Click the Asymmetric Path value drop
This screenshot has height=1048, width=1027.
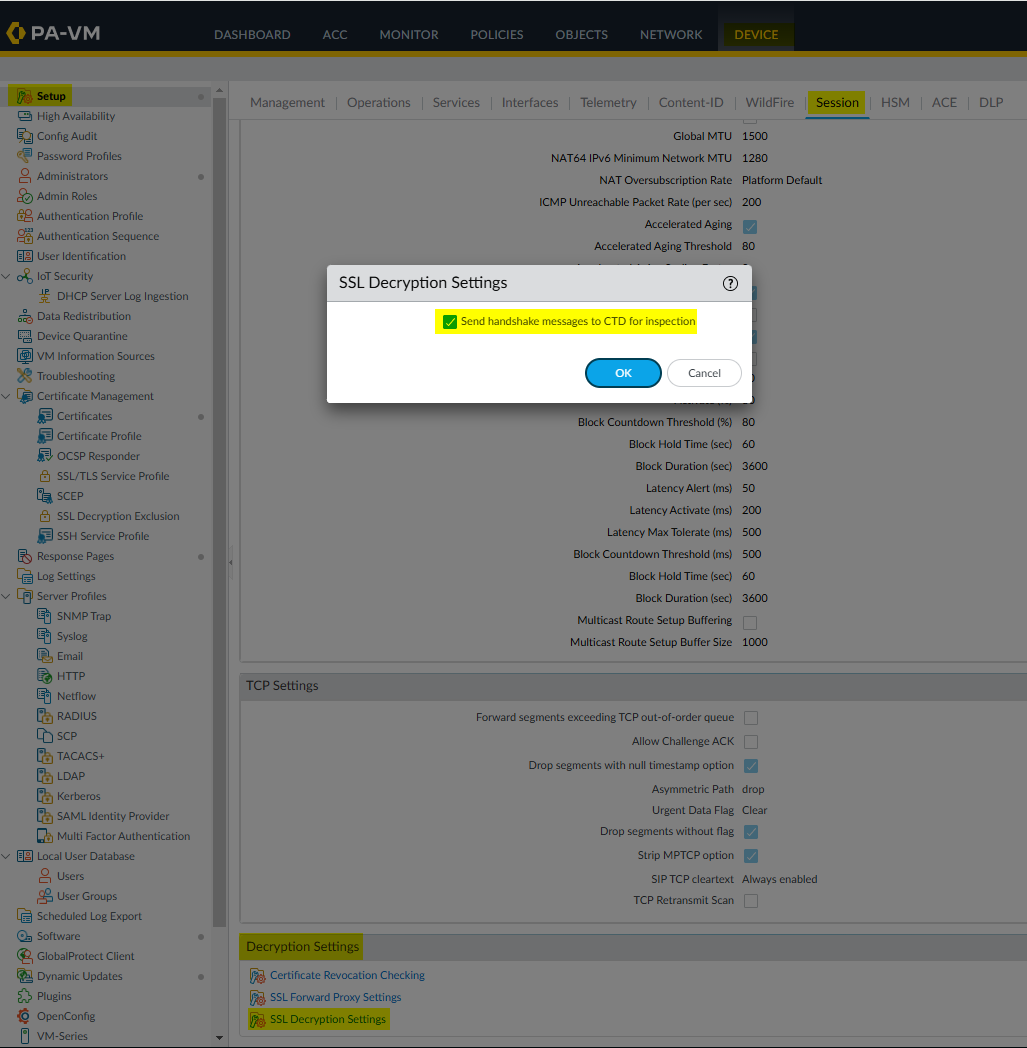tap(753, 790)
